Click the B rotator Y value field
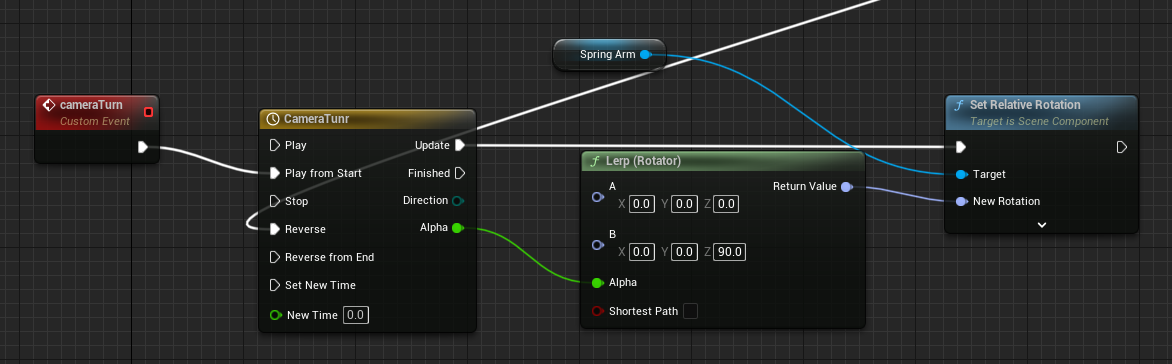This screenshot has width=1172, height=364. (x=684, y=252)
